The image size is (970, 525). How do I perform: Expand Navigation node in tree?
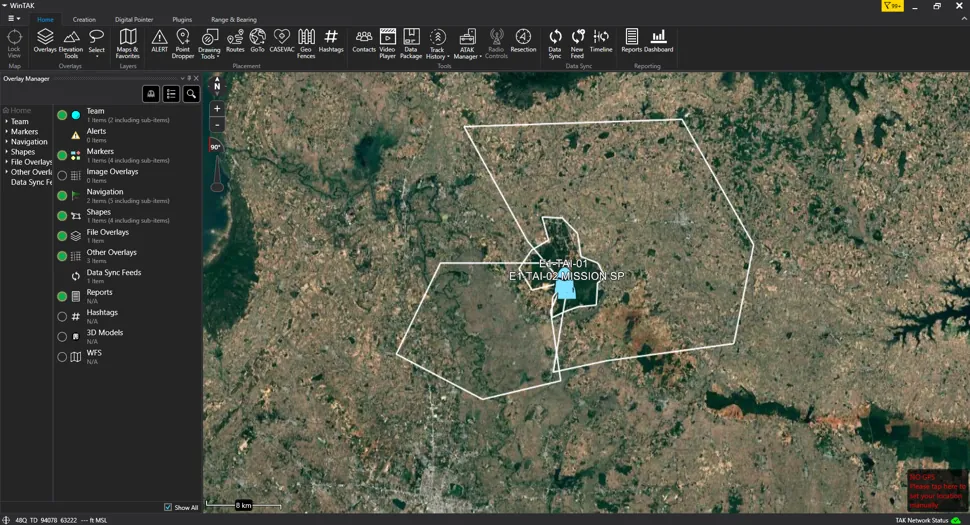coord(7,142)
